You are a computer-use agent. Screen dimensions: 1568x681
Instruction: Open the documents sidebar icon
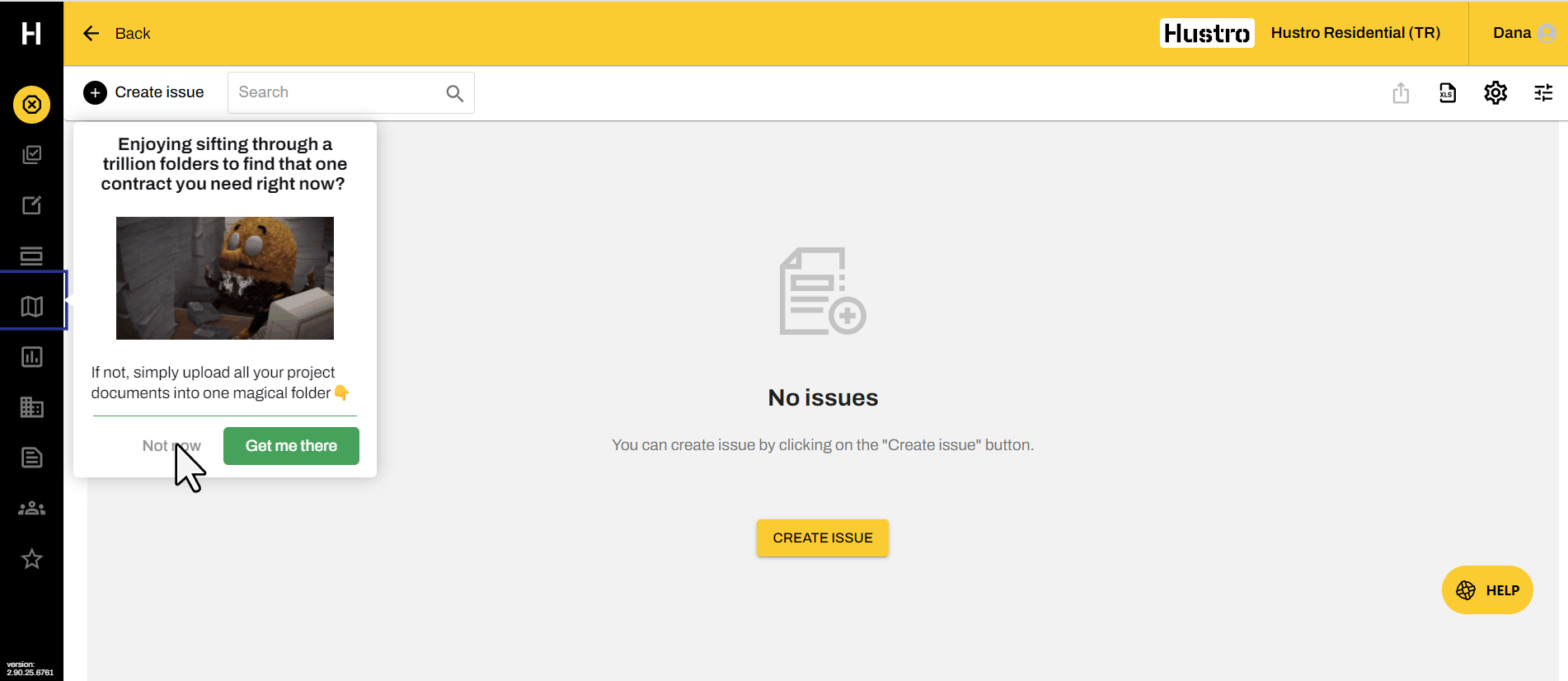(31, 458)
